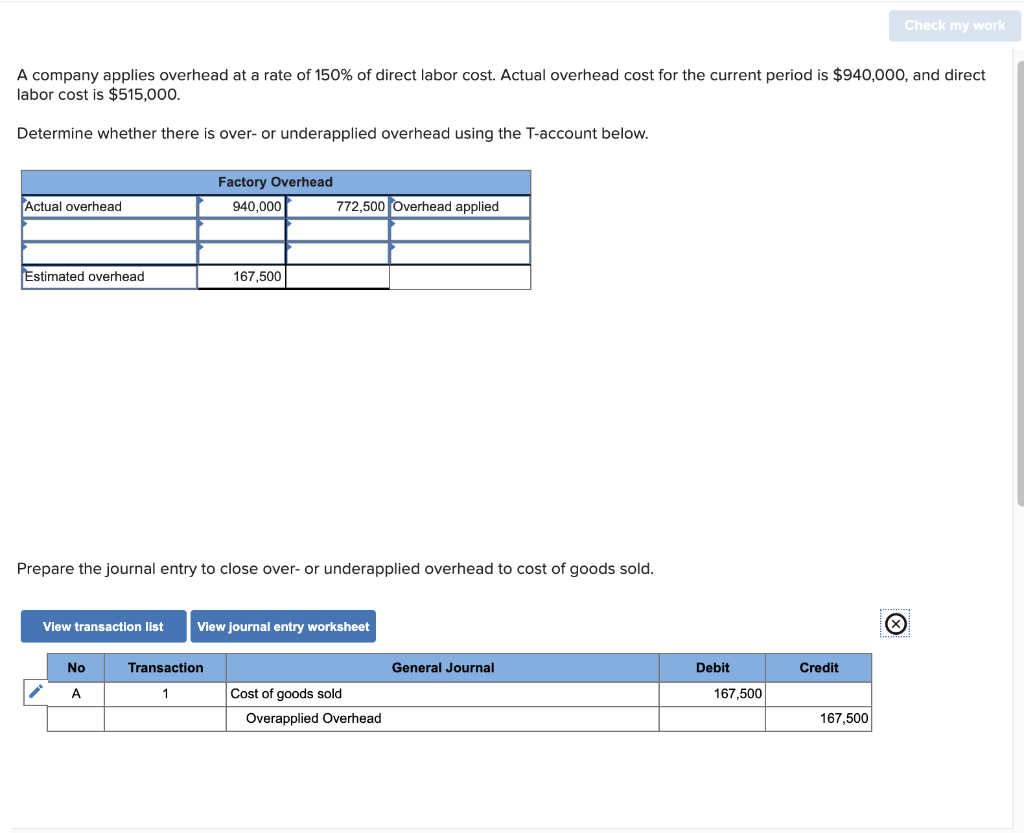Viewport: 1024px width, 833px height.
Task: Click the Check my work button
Action: tap(954, 26)
